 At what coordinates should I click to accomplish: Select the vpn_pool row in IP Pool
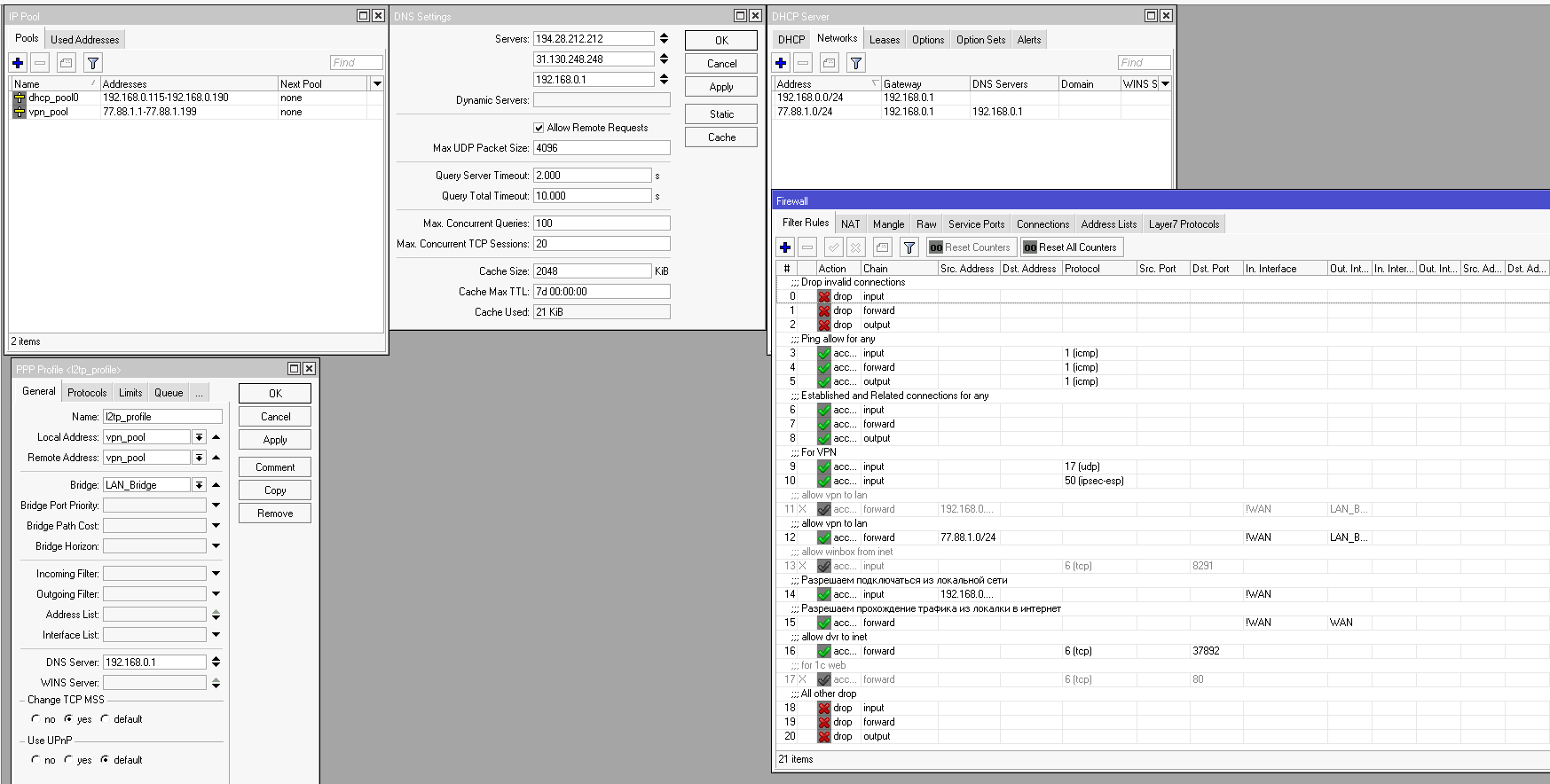click(x=196, y=112)
